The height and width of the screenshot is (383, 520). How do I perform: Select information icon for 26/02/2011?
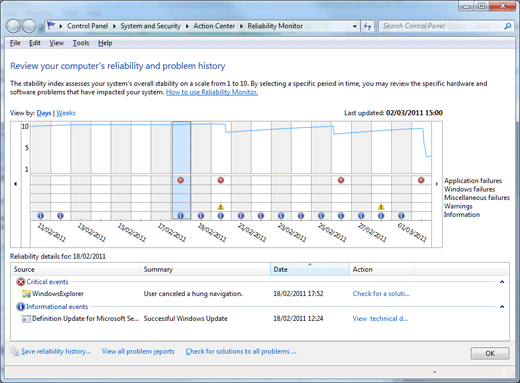click(341, 216)
